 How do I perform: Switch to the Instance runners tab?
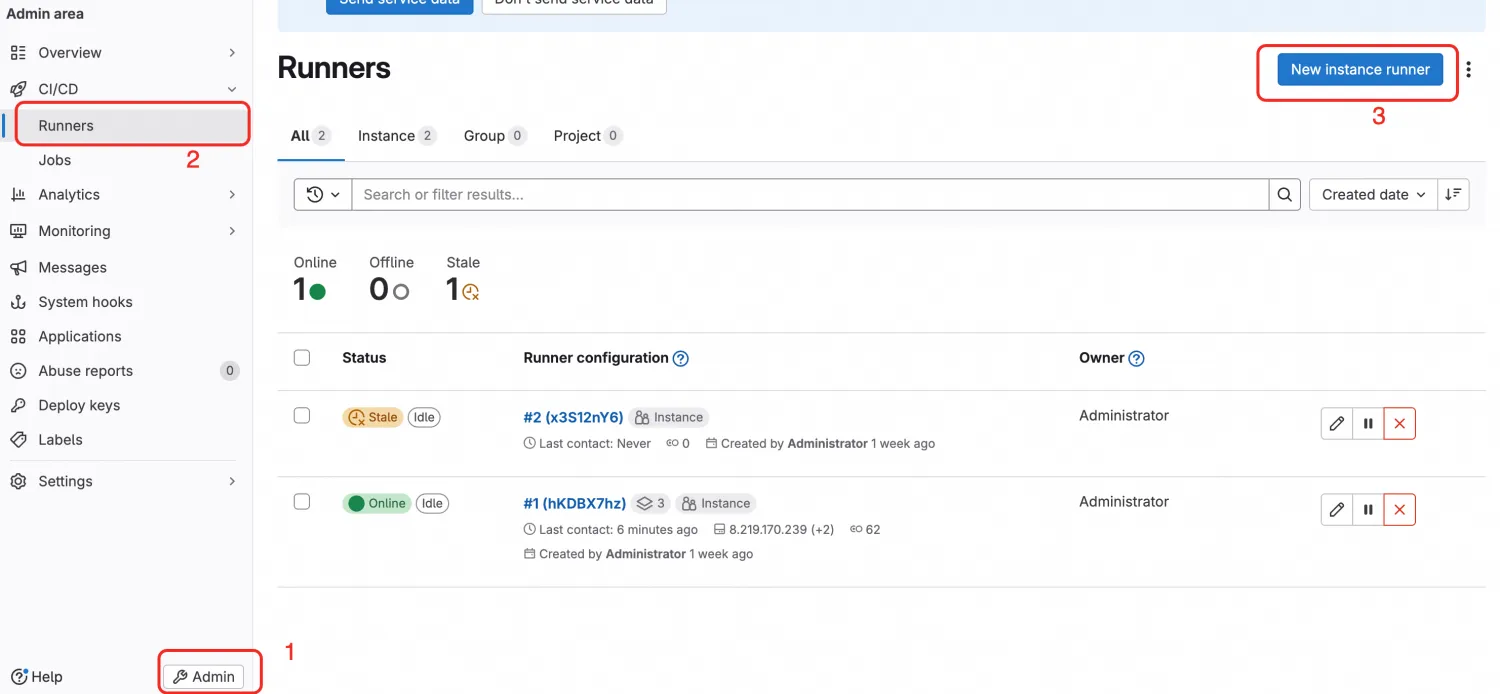tap(385, 135)
